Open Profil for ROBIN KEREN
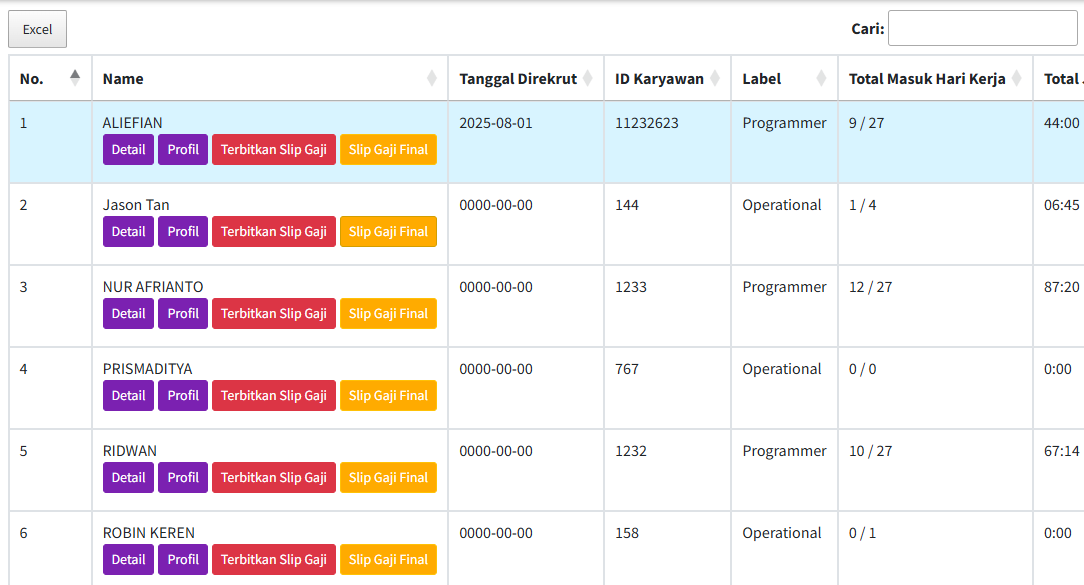This screenshot has width=1084, height=585. (x=183, y=560)
